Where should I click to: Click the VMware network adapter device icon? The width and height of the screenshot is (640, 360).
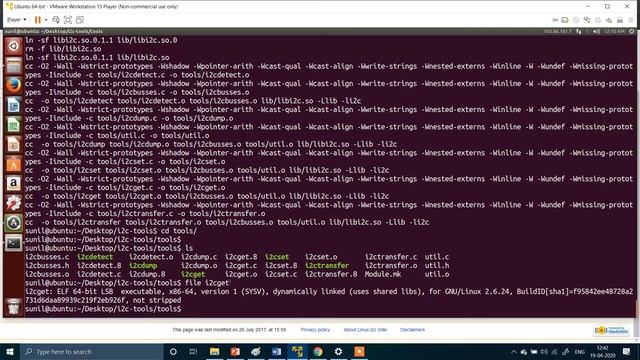[x=587, y=20]
